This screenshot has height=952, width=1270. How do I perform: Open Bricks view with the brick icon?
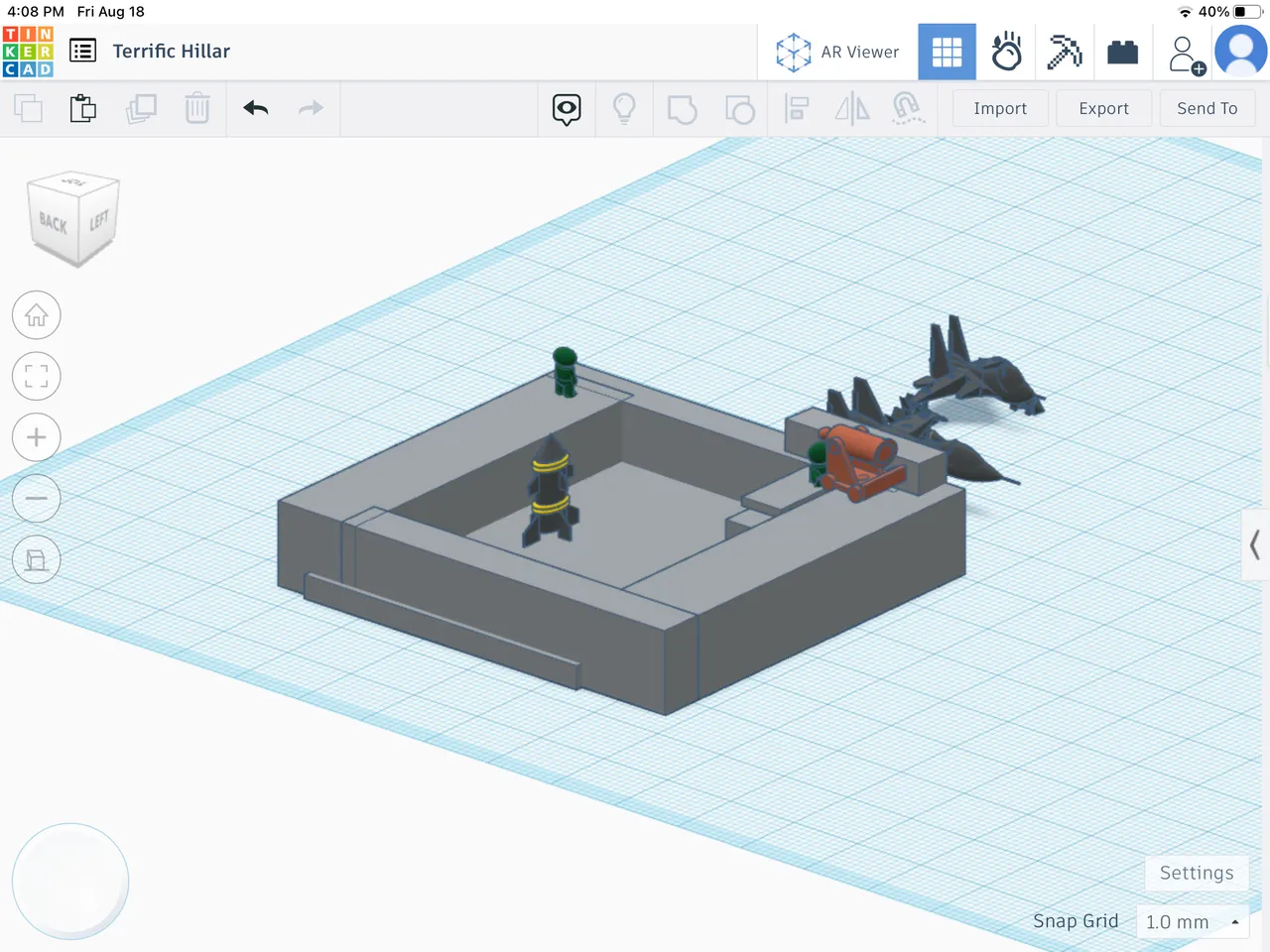pos(1122,52)
